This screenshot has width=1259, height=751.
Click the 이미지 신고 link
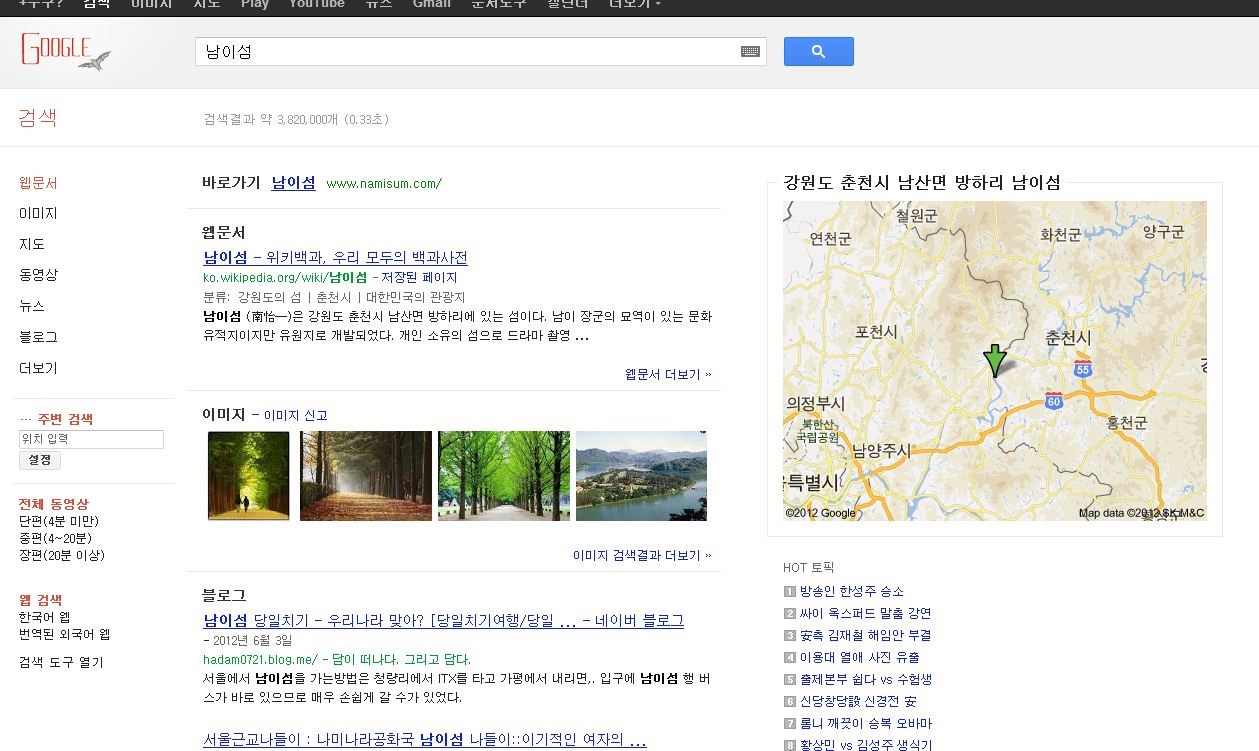pos(295,415)
